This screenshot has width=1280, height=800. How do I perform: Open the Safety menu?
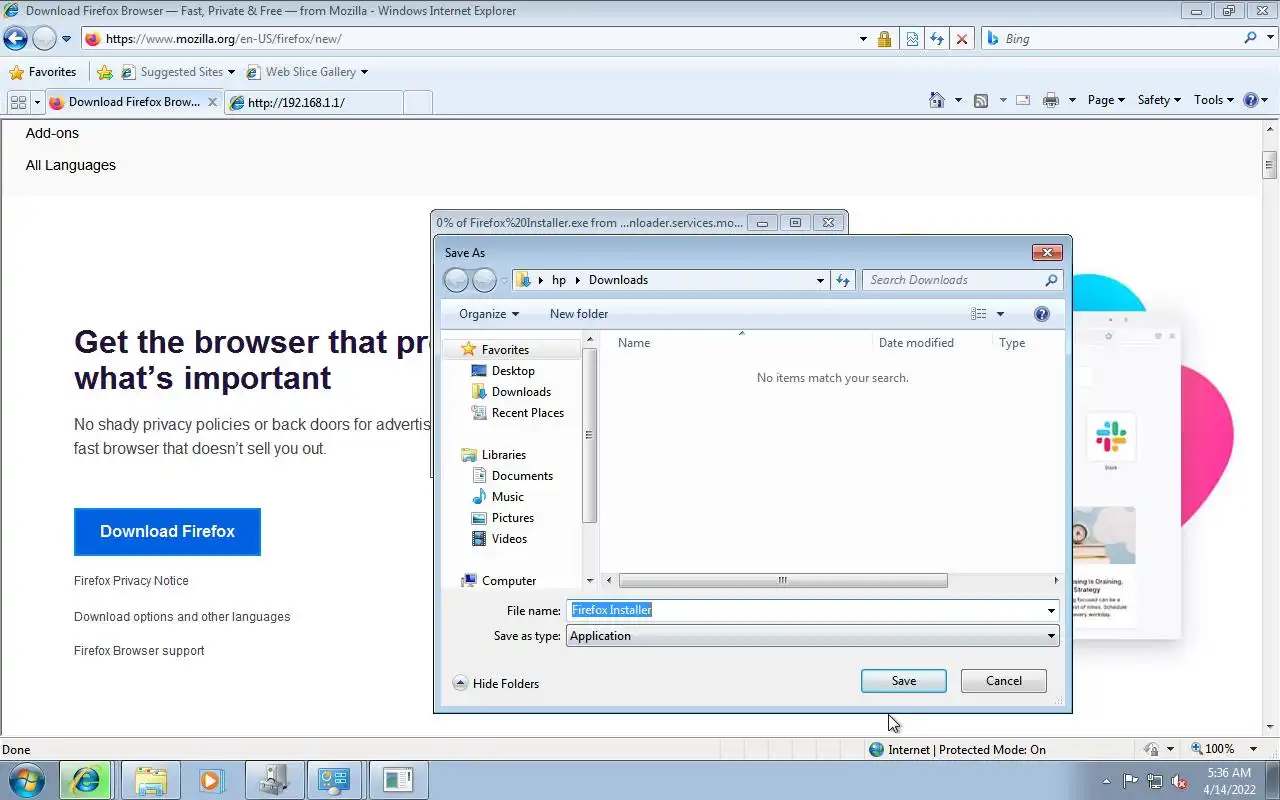[1159, 100]
